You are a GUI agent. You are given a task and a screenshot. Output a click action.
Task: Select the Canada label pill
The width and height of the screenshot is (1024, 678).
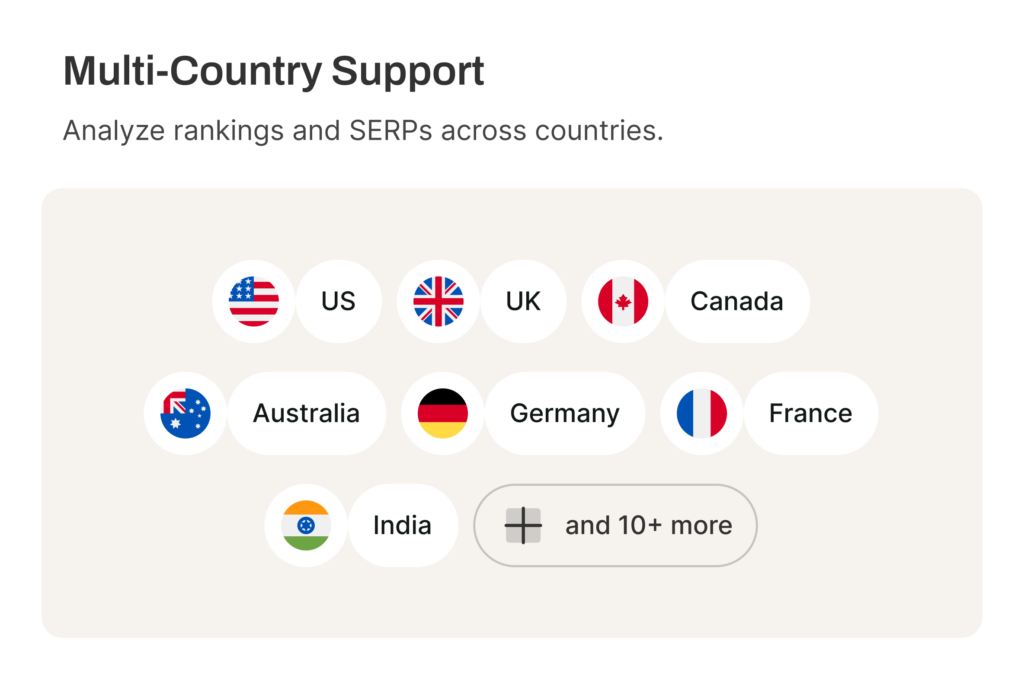737,301
